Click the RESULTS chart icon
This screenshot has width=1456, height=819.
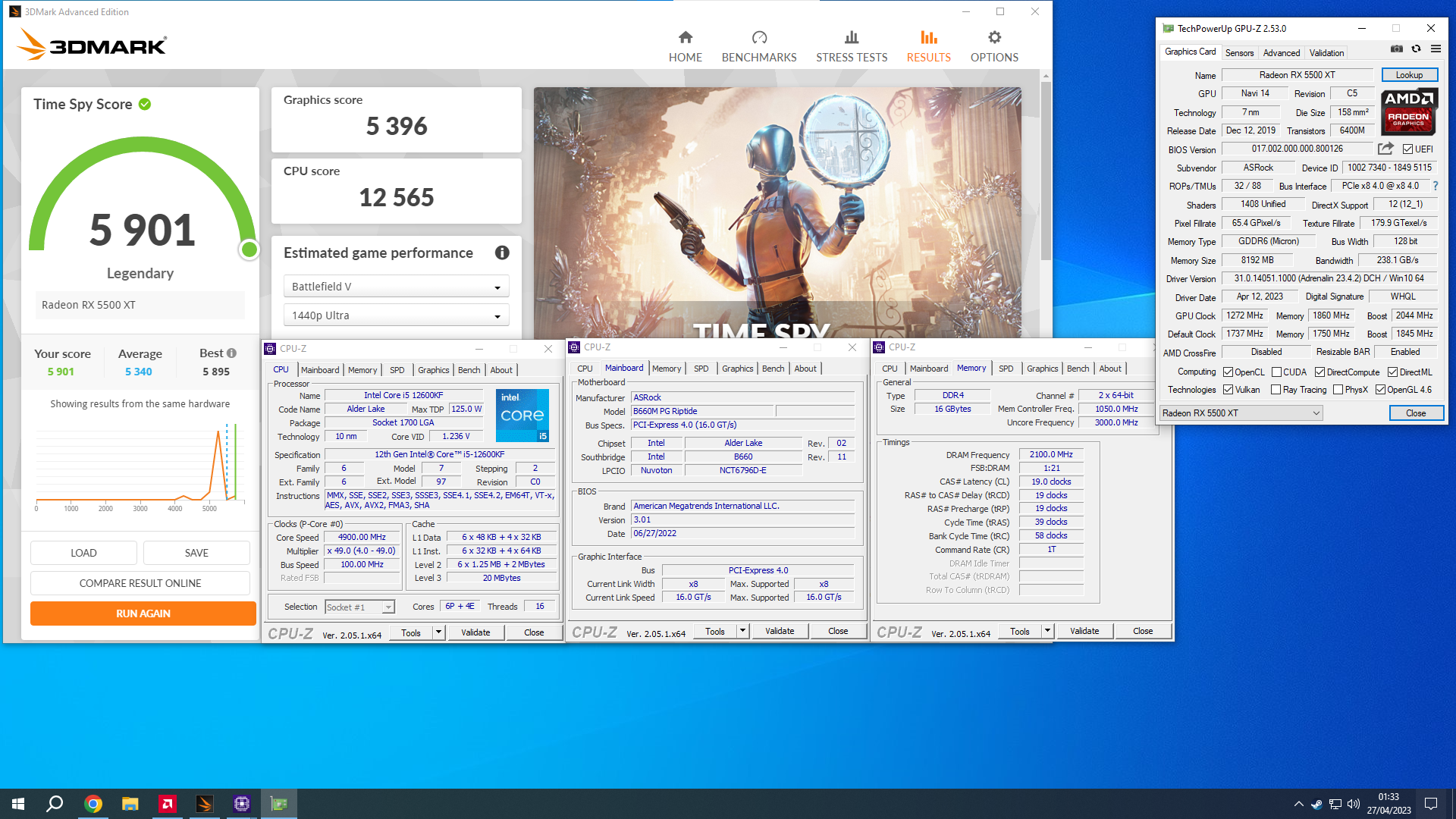(928, 37)
